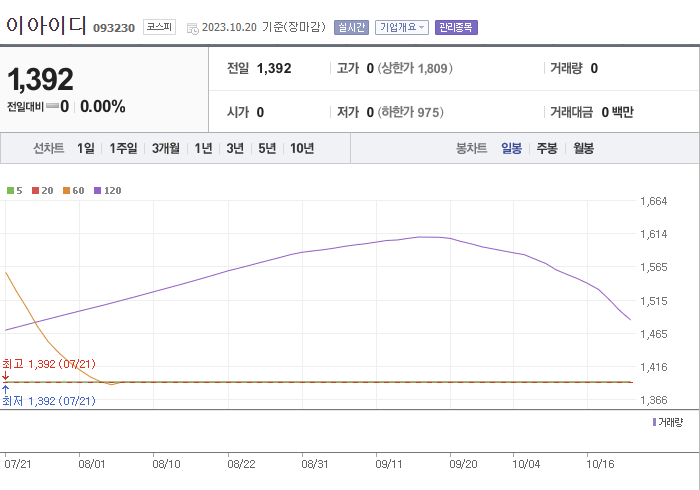This screenshot has width=700, height=490.
Task: Switch to the 월봉 candle chart
Action: click(583, 148)
